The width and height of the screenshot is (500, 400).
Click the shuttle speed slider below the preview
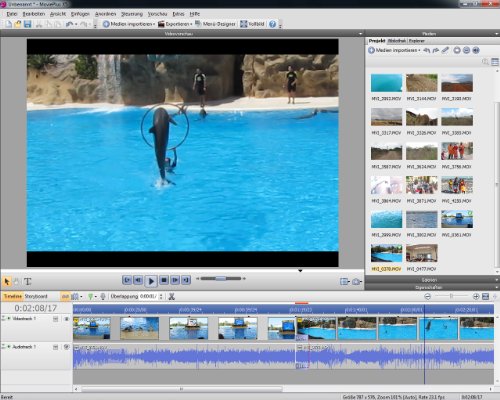(x=221, y=278)
